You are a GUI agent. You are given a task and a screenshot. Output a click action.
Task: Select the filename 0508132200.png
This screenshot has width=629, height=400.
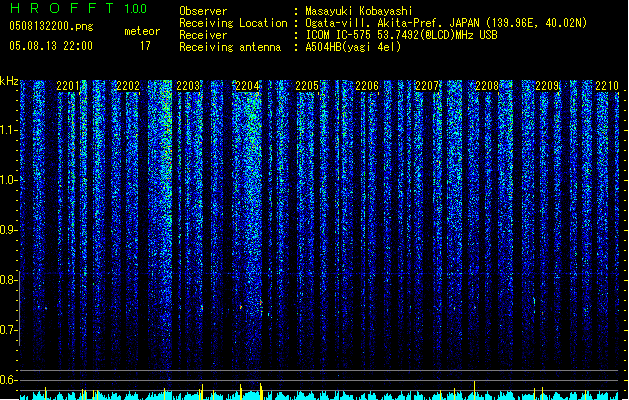[51, 26]
